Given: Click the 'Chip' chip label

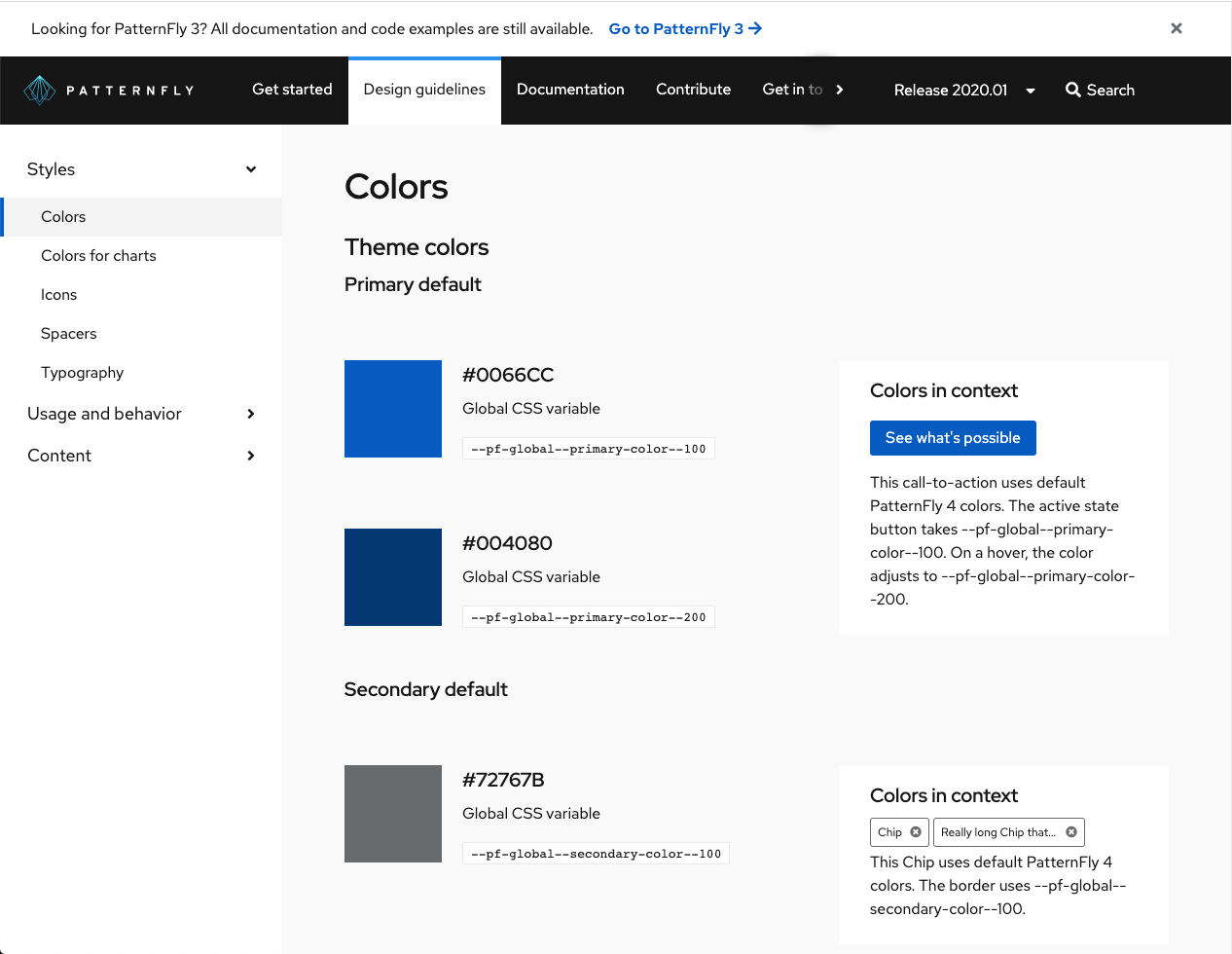Looking at the screenshot, I should 889,832.
